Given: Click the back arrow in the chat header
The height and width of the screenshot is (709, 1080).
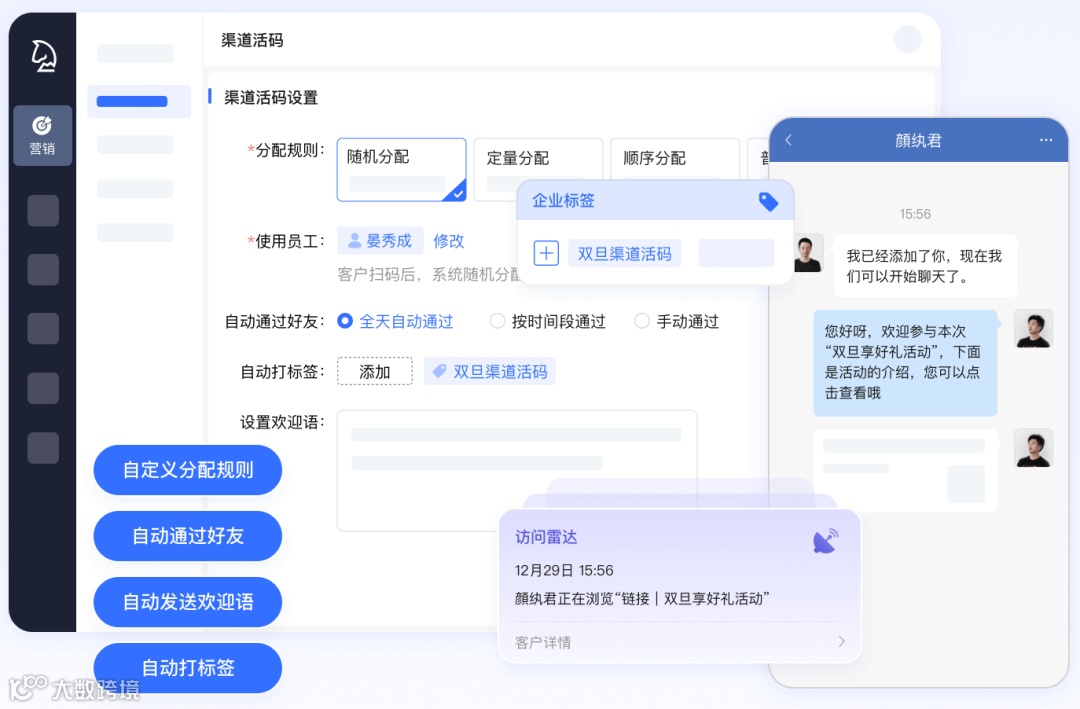Looking at the screenshot, I should click(x=789, y=140).
